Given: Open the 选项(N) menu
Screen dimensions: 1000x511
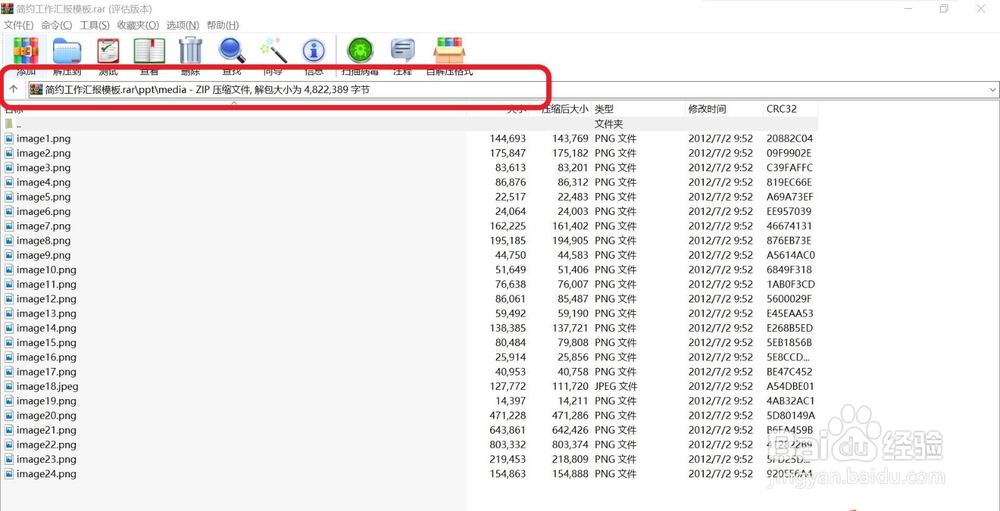Looking at the screenshot, I should click(x=183, y=25).
